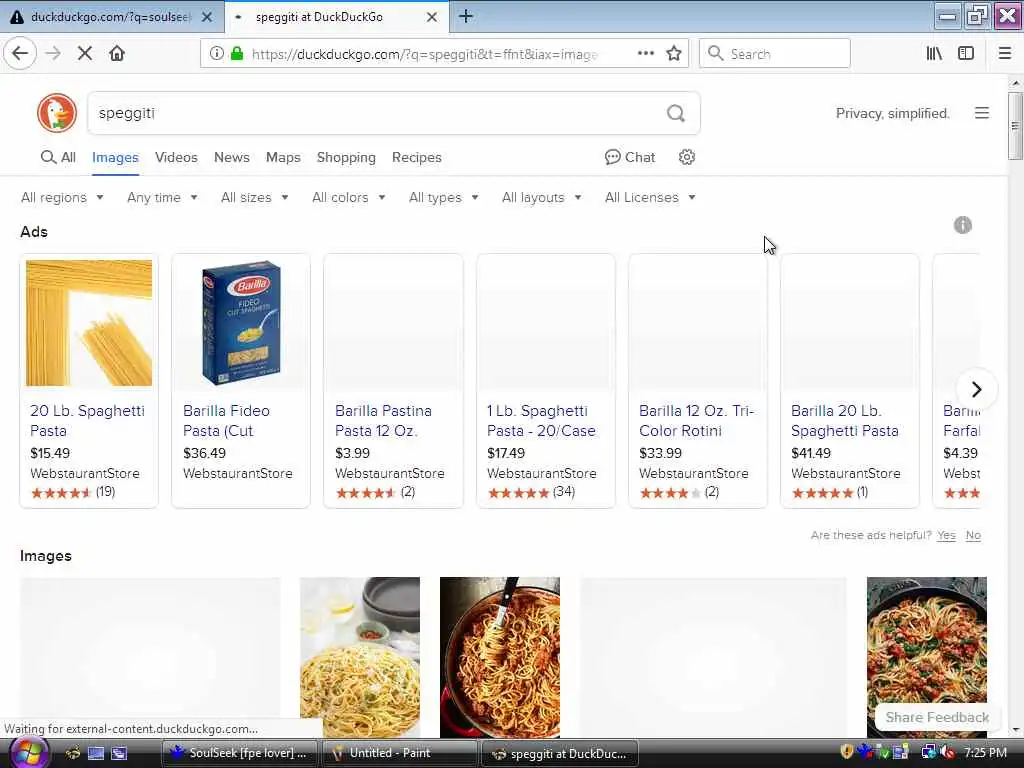Screen dimensions: 1024x768
Task: Open the page actions three-dot menu
Action: point(645,54)
